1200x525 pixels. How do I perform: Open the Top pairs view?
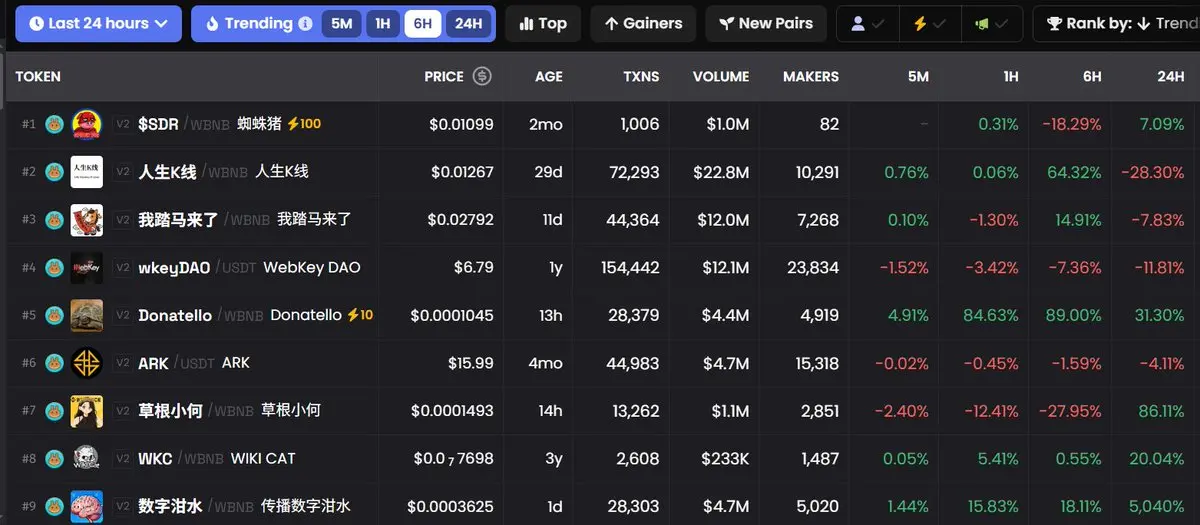(543, 23)
